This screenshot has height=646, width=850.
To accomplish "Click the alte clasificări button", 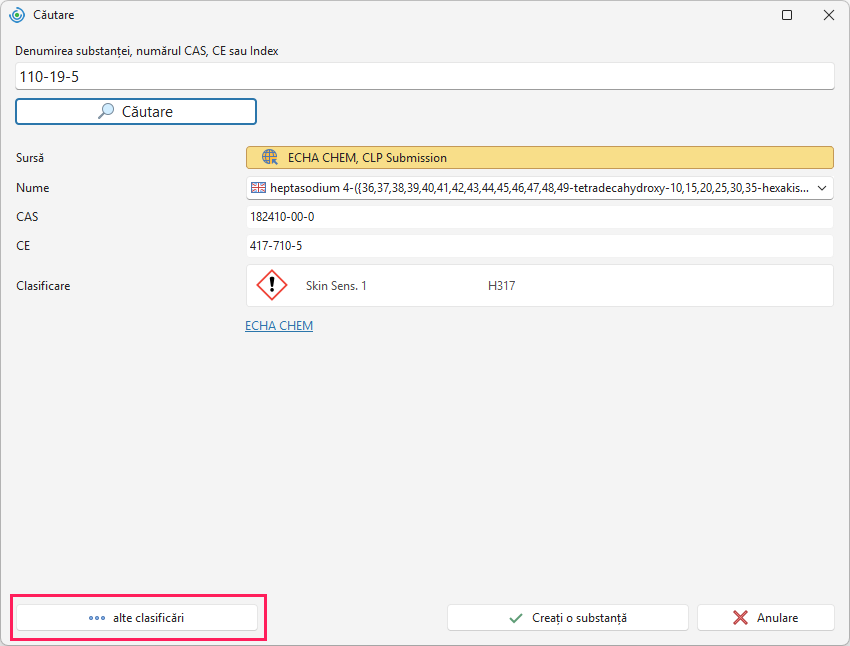I will click(x=137, y=618).
